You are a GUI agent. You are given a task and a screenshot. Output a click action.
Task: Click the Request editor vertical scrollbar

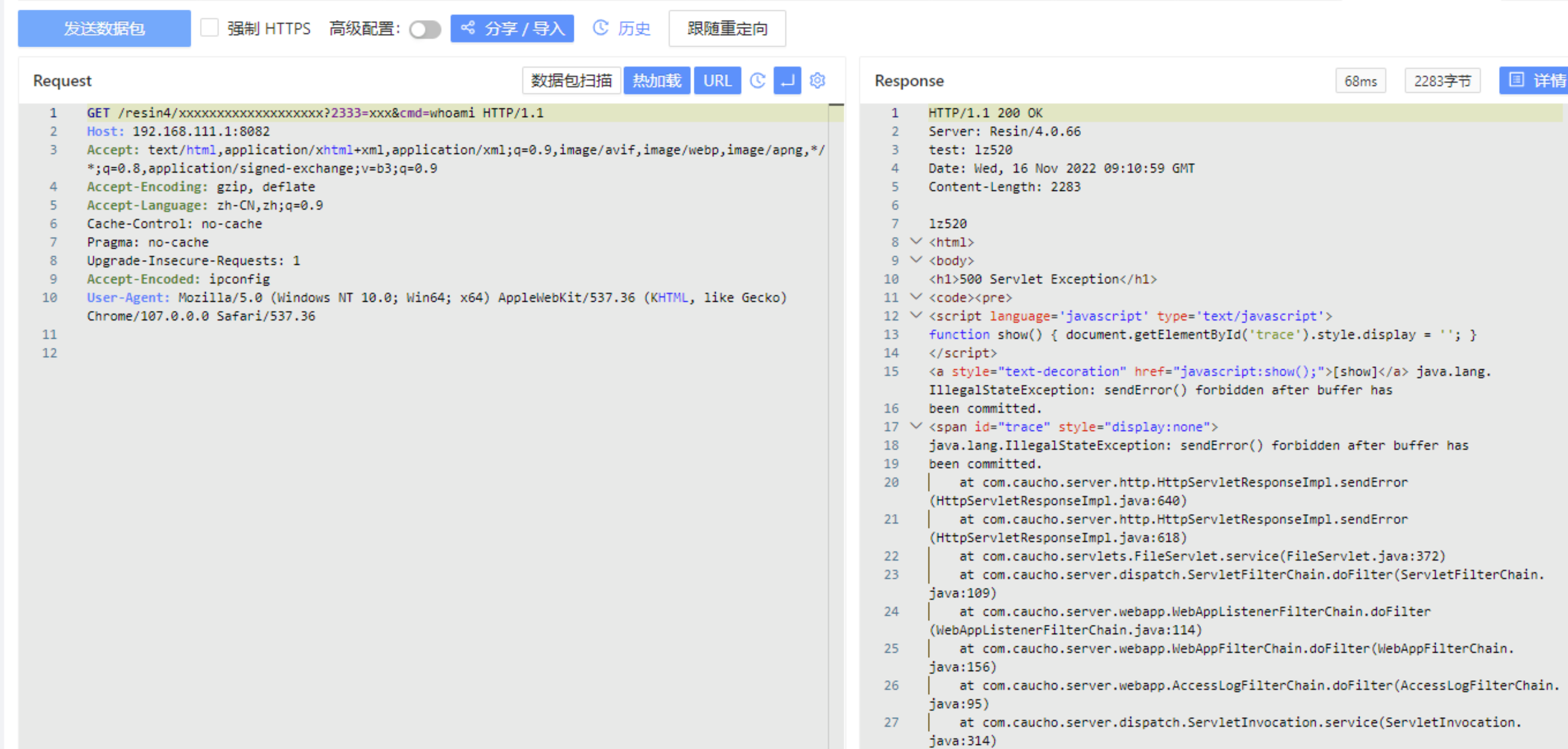coord(836,426)
